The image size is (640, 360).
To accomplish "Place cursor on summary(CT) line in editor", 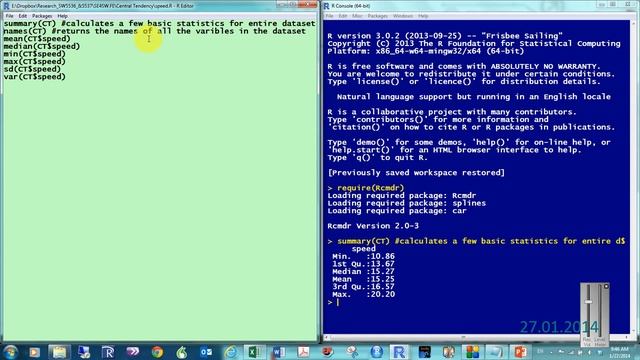I will click(x=160, y=23).
